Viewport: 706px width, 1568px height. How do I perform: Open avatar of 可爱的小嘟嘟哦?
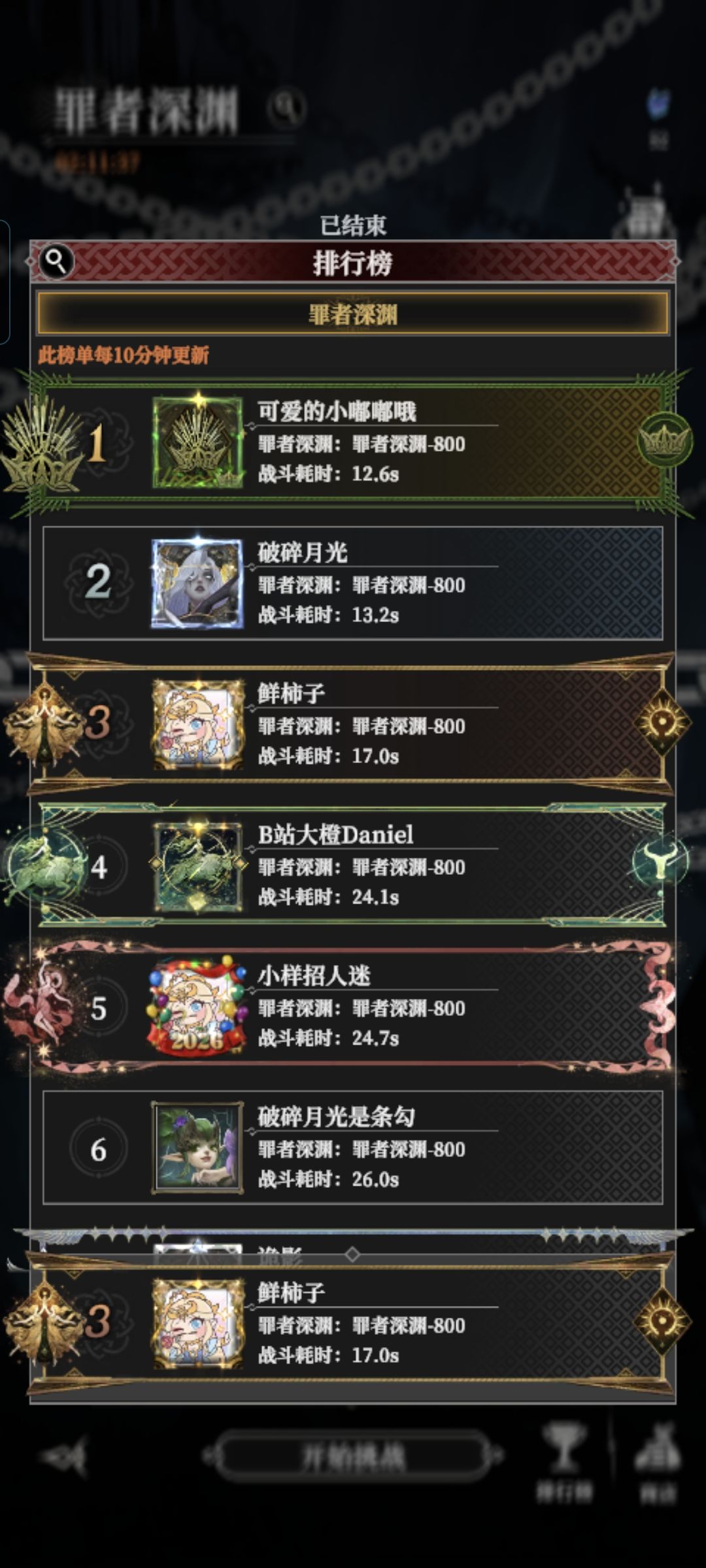[197, 442]
